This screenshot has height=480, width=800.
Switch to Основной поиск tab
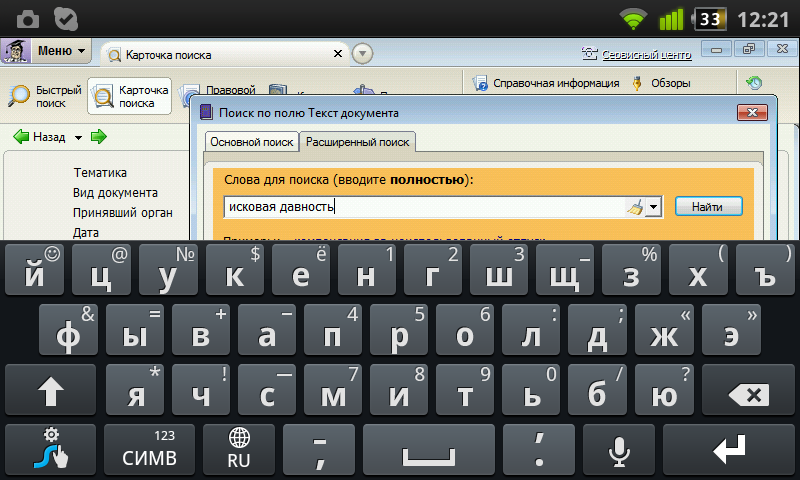pyautogui.click(x=252, y=142)
